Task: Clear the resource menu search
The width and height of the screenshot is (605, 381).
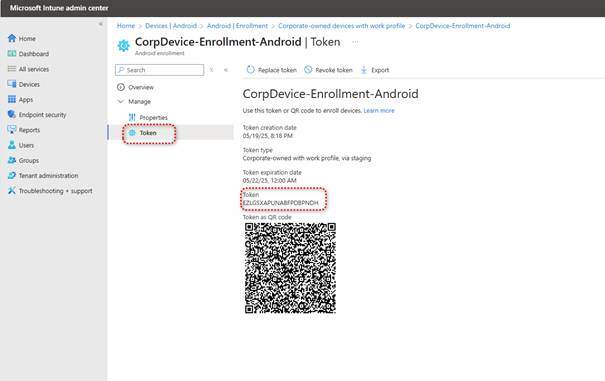Action: click(211, 70)
